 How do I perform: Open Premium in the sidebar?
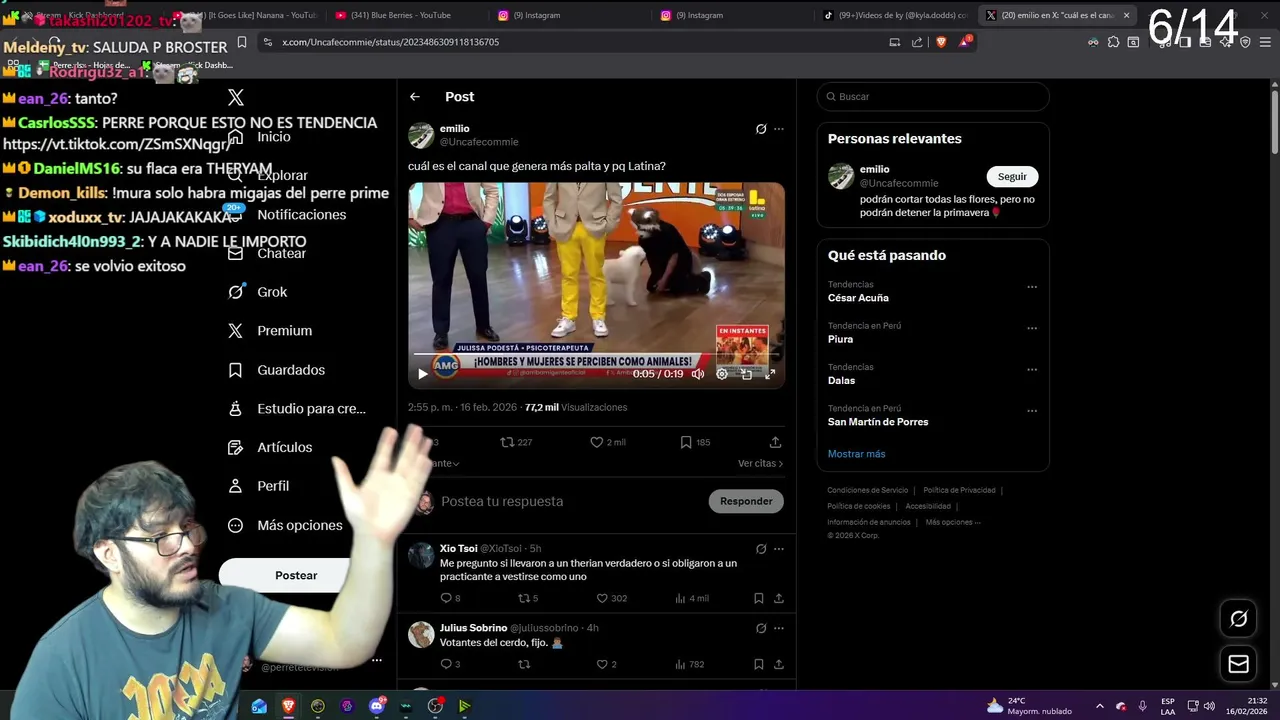point(270,331)
